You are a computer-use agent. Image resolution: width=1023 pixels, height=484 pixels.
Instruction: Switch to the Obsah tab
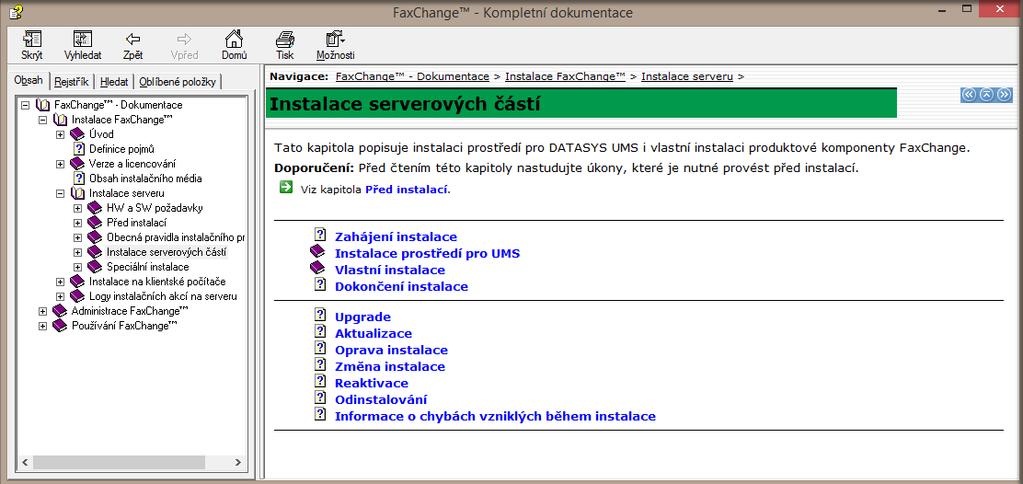click(28, 81)
